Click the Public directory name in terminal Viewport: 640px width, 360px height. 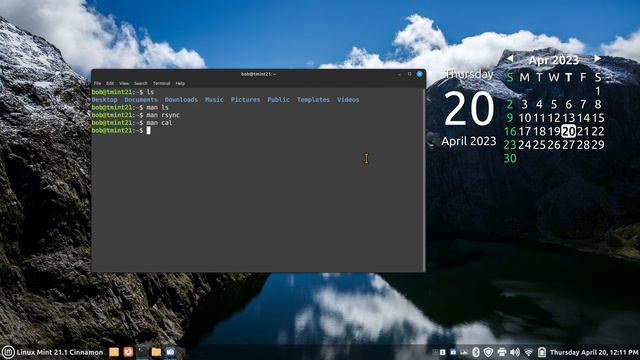click(278, 100)
